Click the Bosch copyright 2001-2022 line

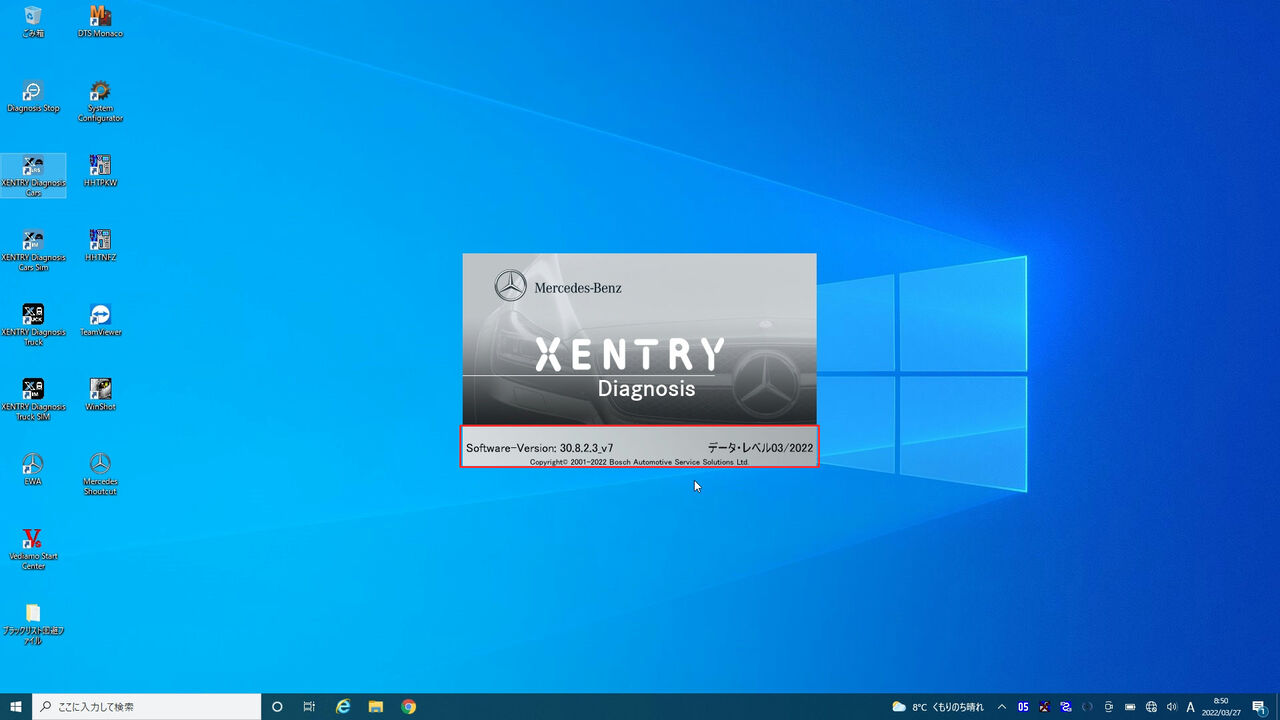coord(639,462)
